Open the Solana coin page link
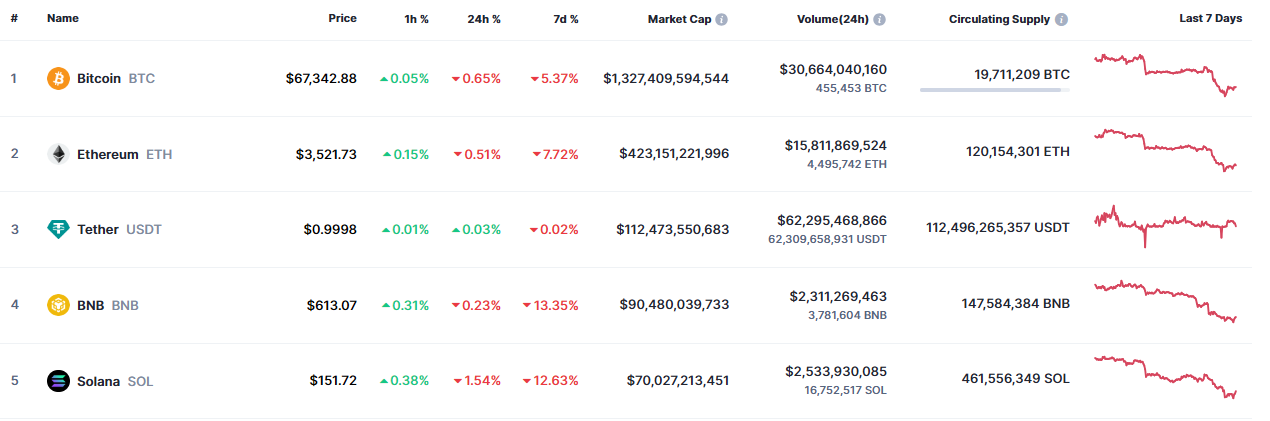Screen dimensions: 1270x421 [98, 381]
